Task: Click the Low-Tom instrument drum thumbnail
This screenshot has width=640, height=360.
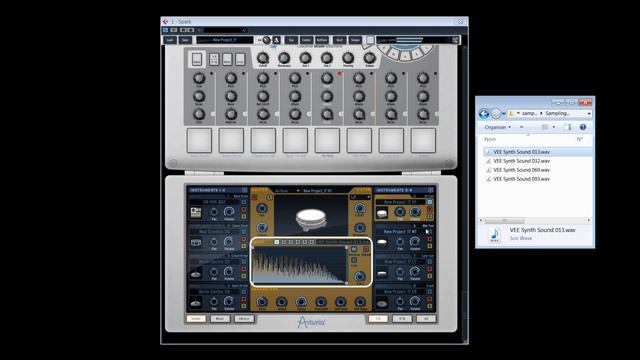Action: 382,273
